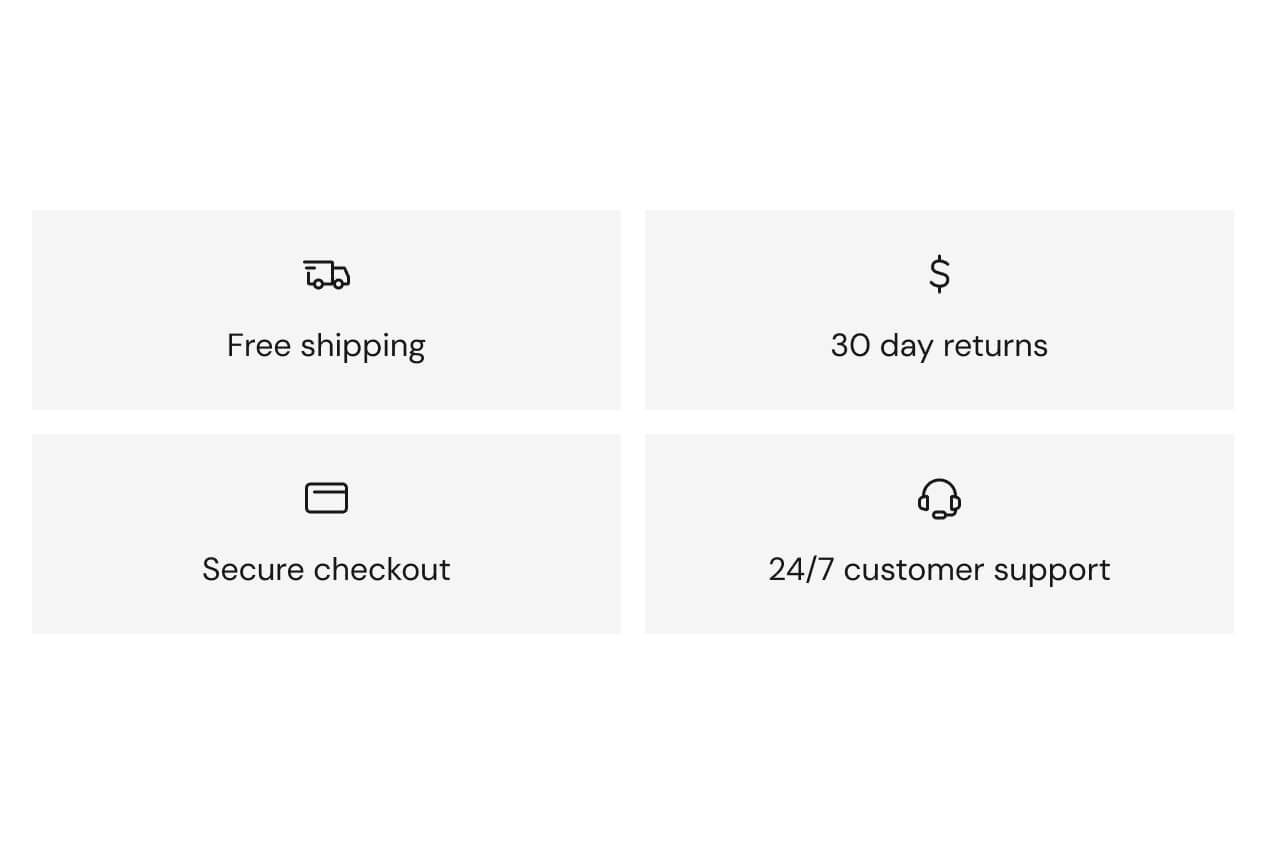Click the "30 day returns" text
The height and width of the screenshot is (844, 1266).
coord(939,346)
